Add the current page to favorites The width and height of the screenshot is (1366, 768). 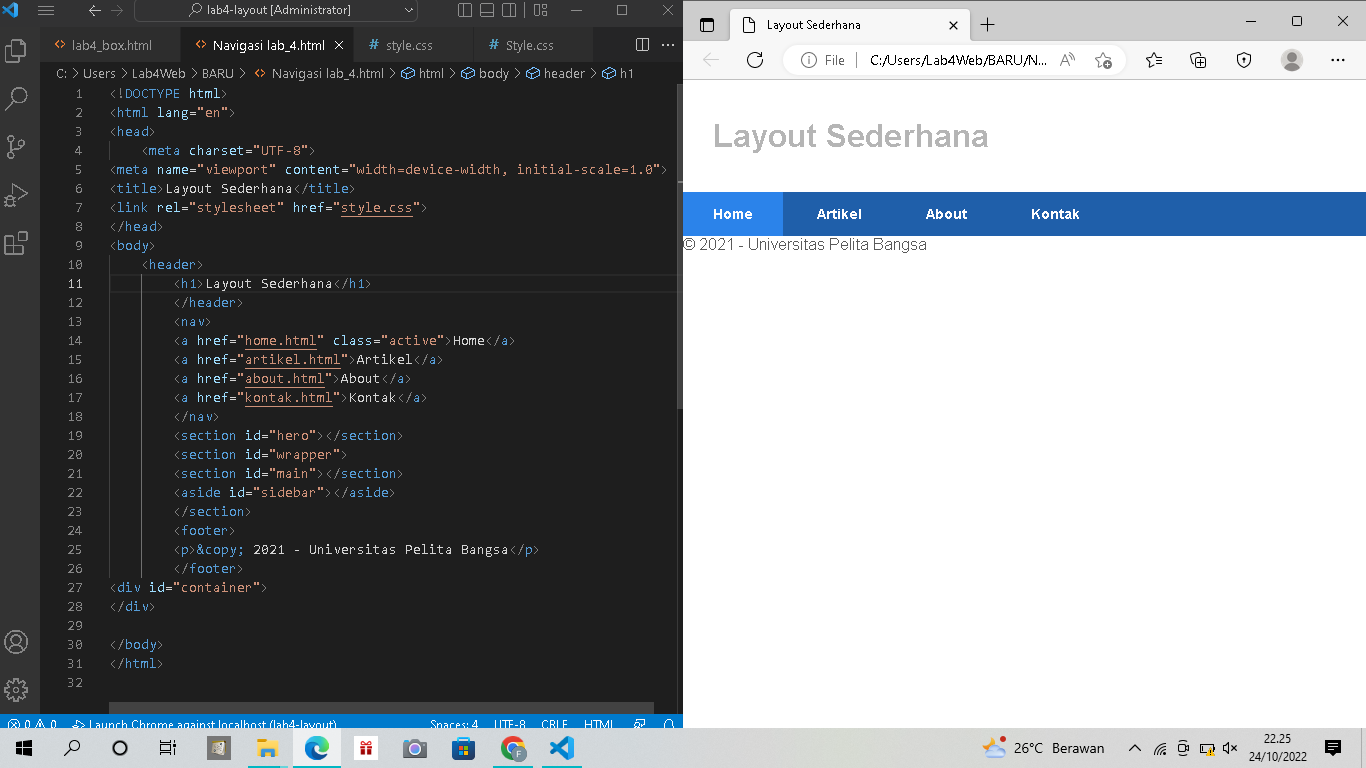tap(1105, 60)
